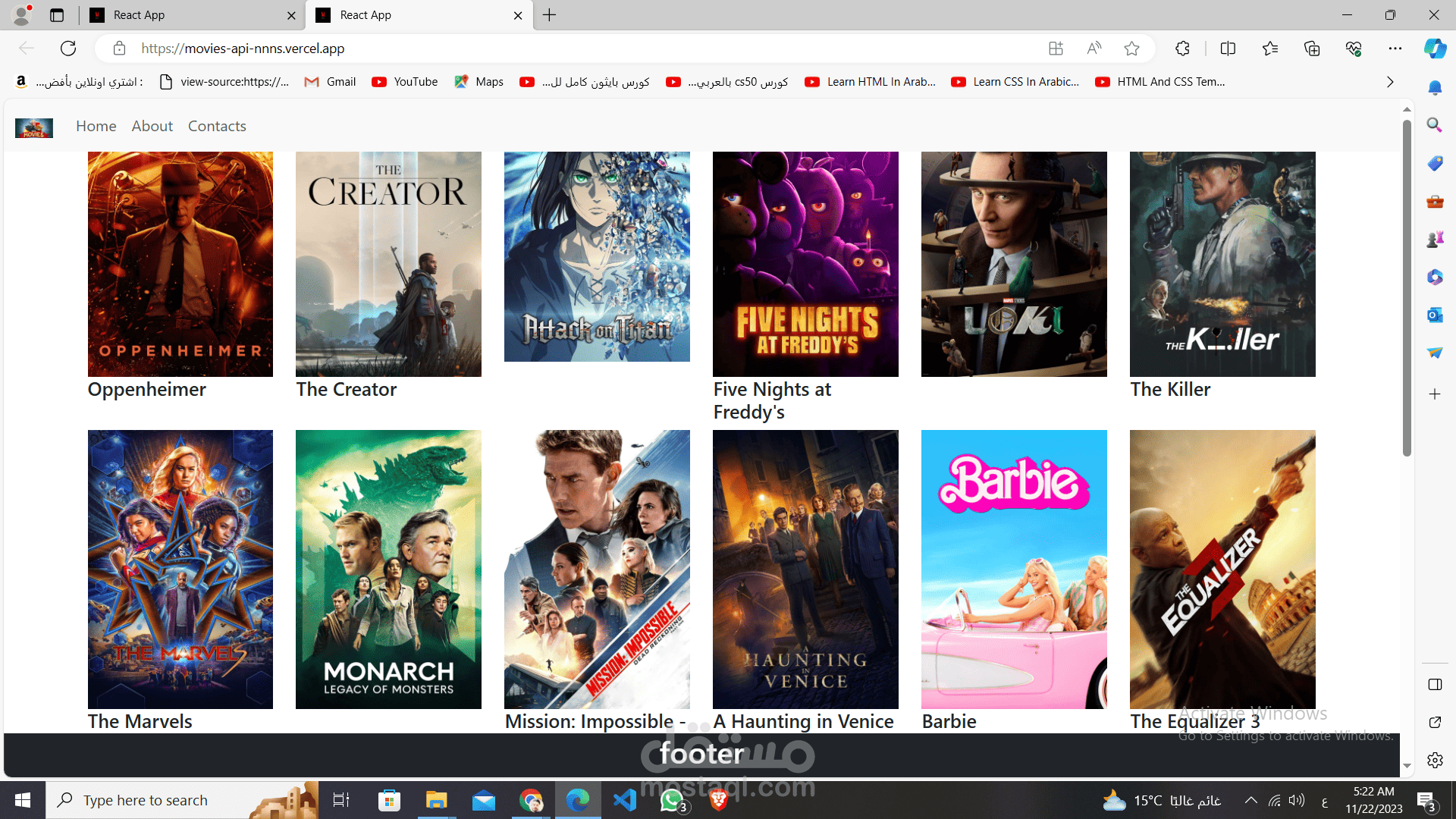1456x819 pixels.
Task: Open the YouTube bookmark
Action: [x=405, y=82]
